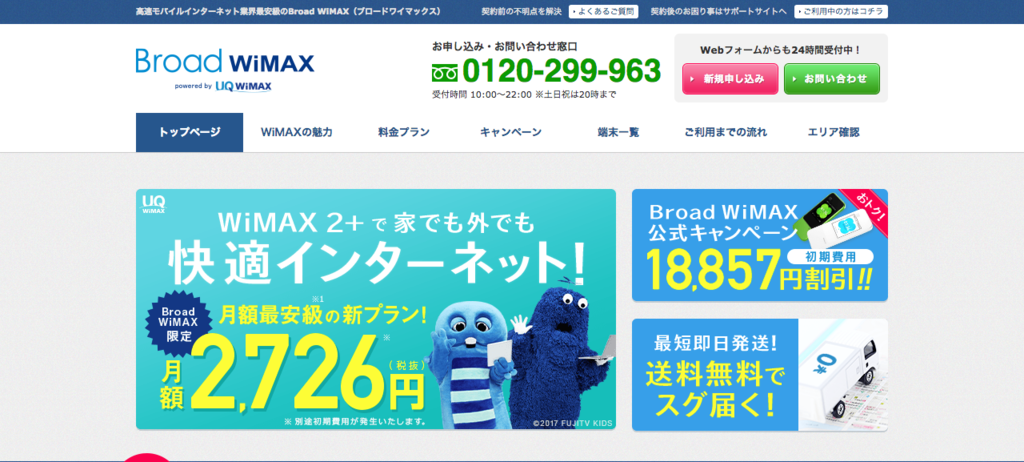Click the mobile router devices image
The width and height of the screenshot is (1024, 462).
tap(831, 215)
